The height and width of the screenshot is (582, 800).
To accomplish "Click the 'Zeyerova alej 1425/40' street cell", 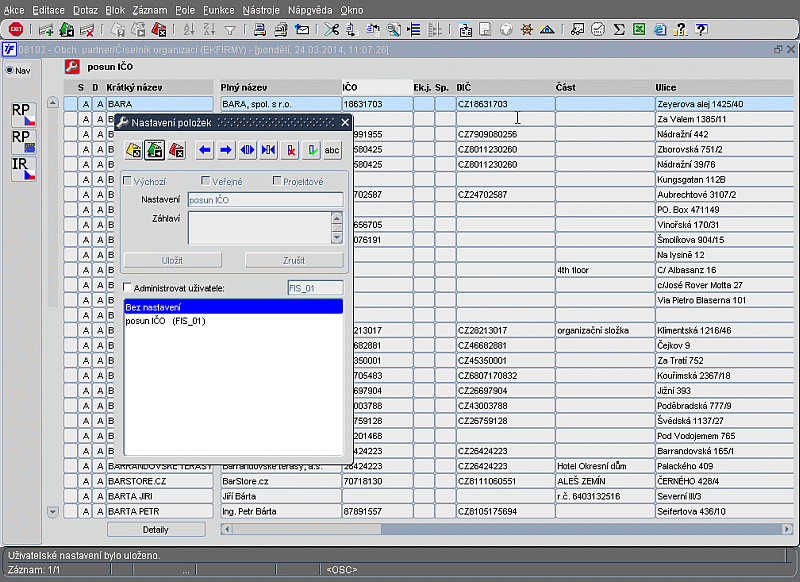I will point(724,104).
